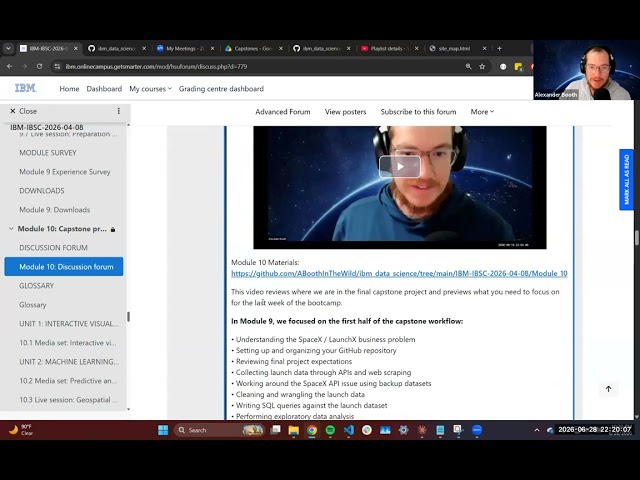Open Module 9: Downloads item
This screenshot has width=640, height=480.
click(55, 210)
